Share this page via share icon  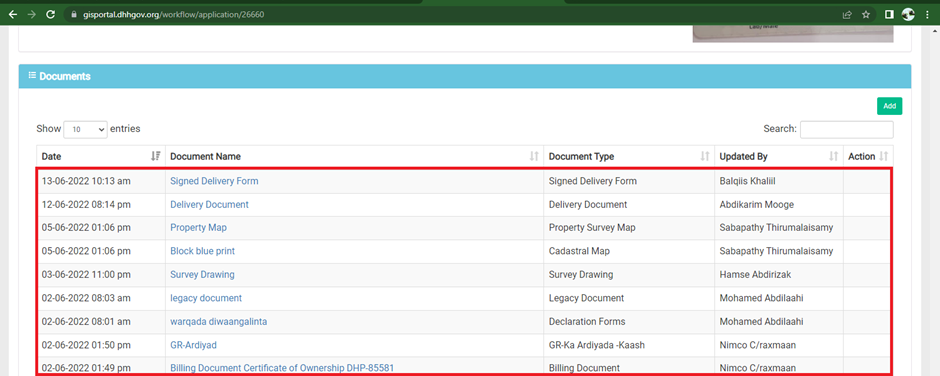847,14
